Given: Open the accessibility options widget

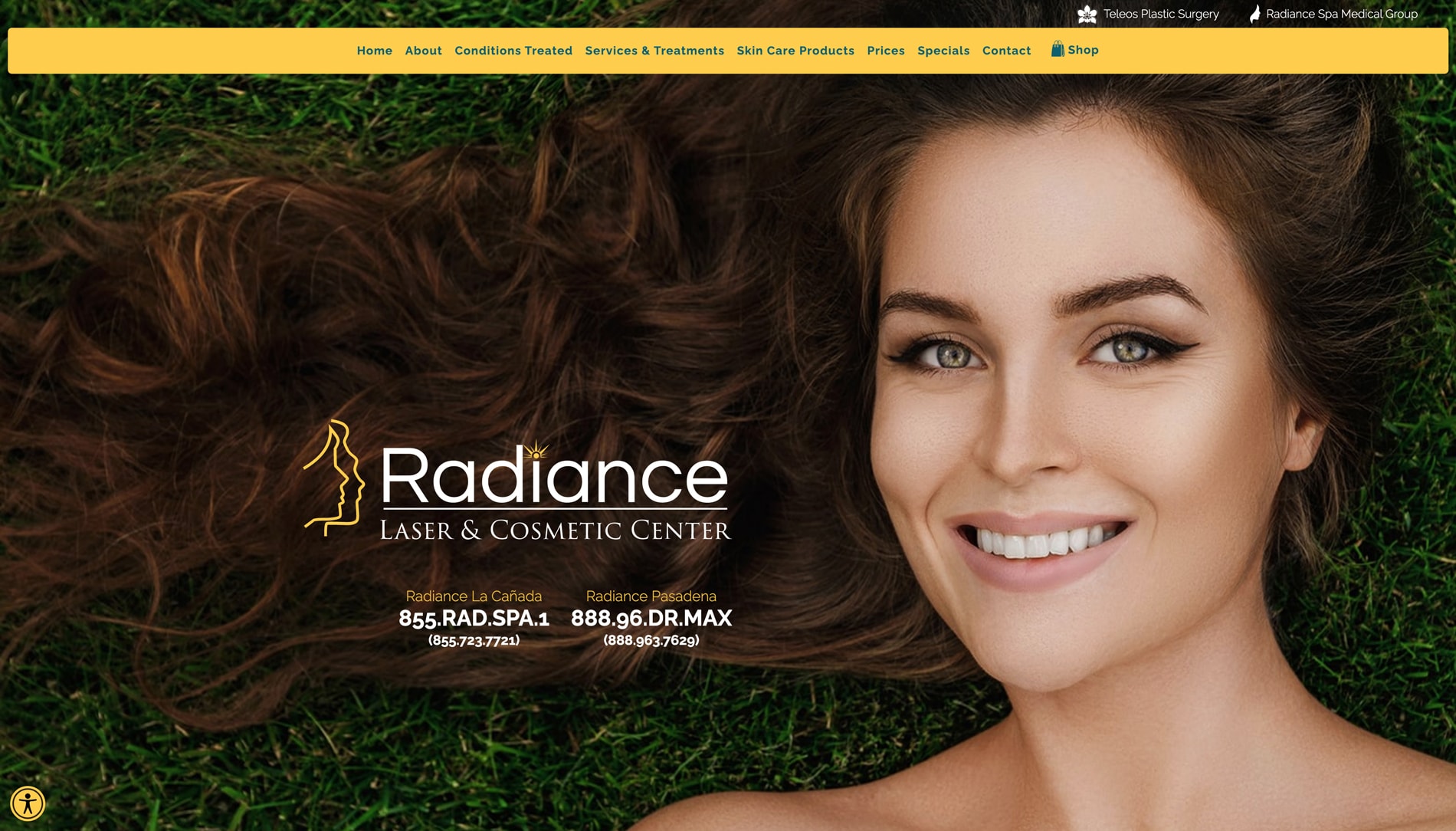Looking at the screenshot, I should tap(28, 803).
